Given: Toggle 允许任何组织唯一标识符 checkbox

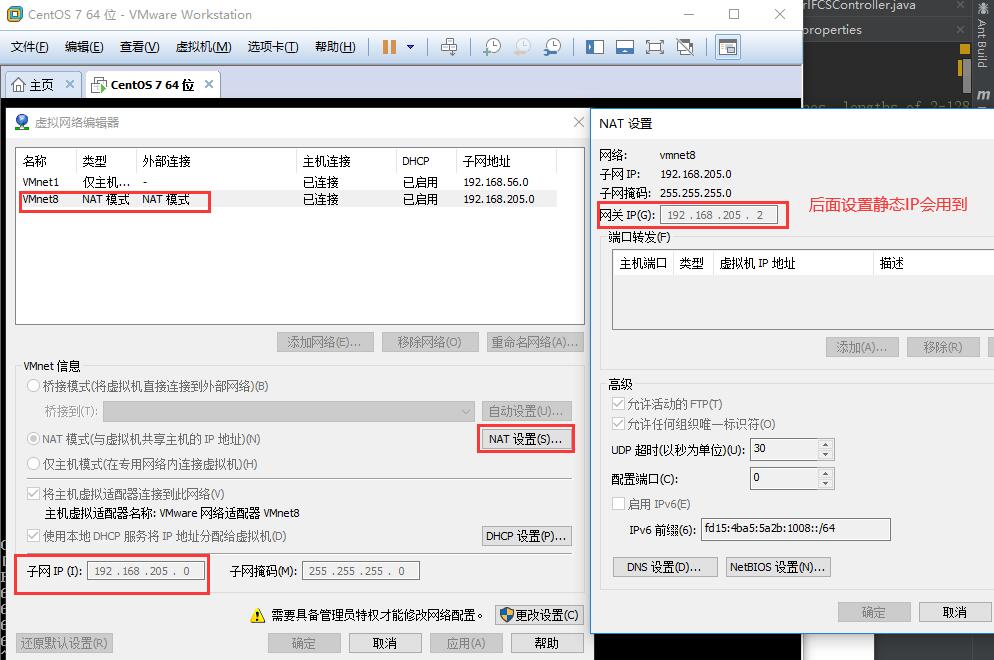Looking at the screenshot, I should pos(618,424).
